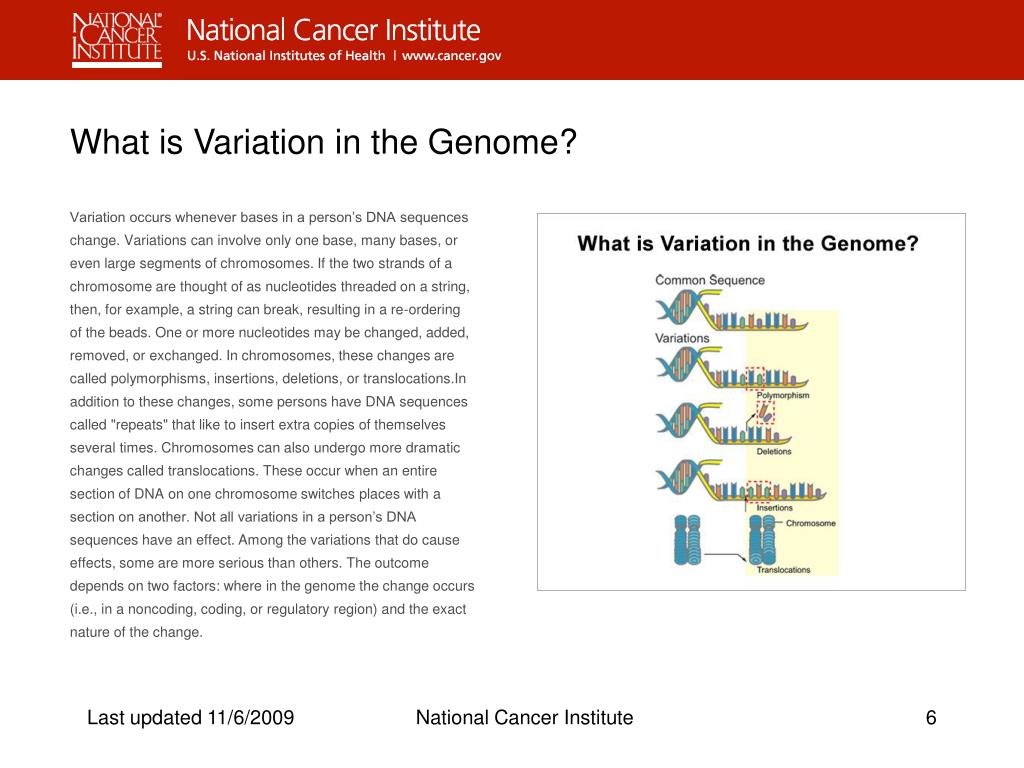Click the Polymorphism red dashed box
Viewport: 1024px width, 768px height.
click(755, 377)
